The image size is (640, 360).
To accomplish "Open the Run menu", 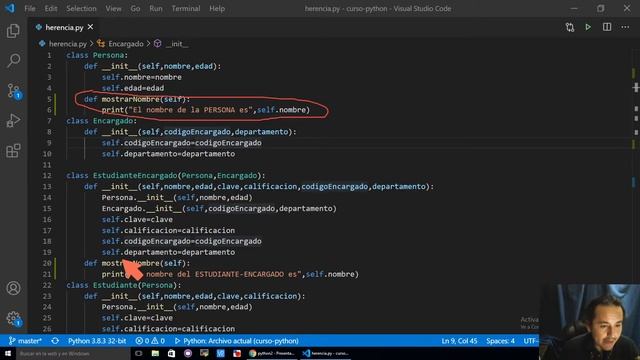I will [156, 8].
